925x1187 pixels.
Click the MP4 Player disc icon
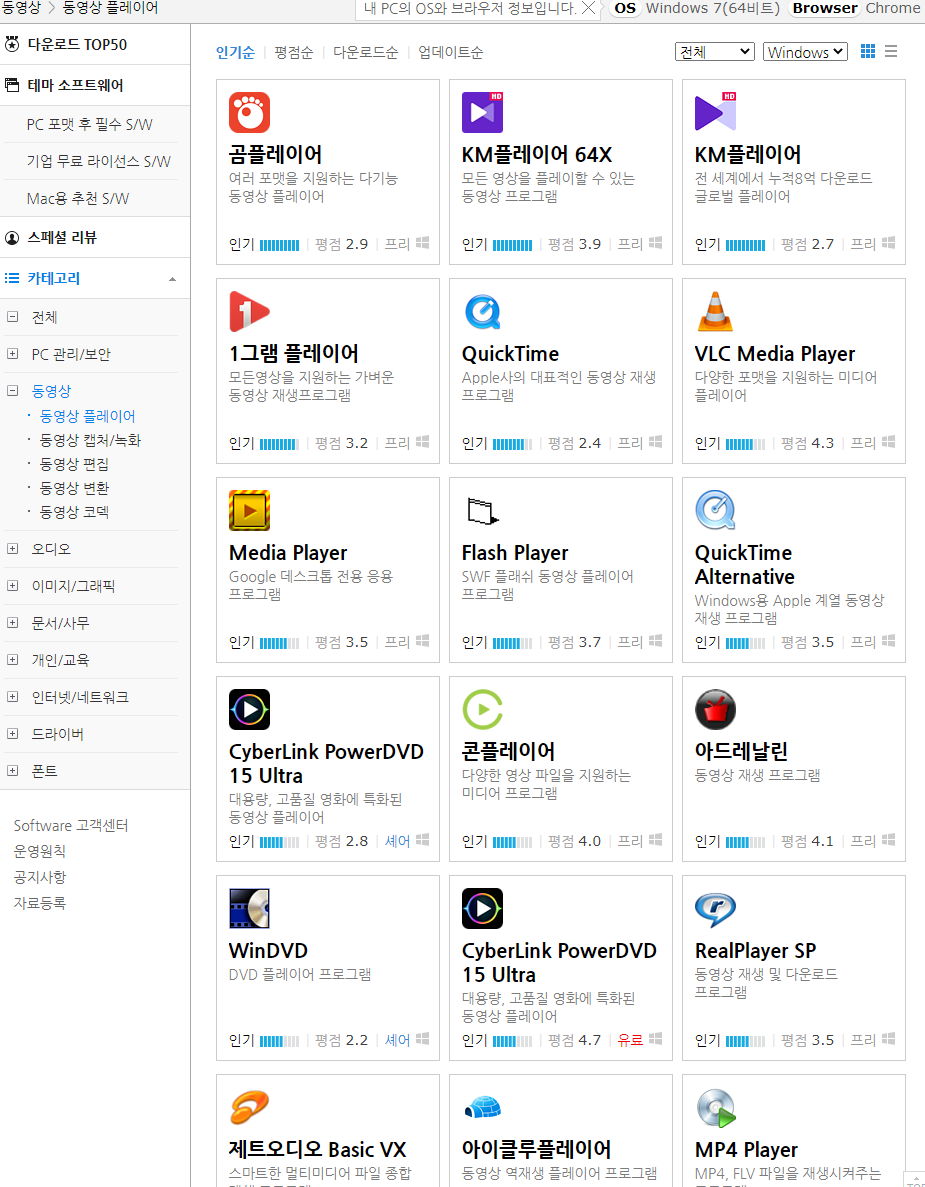tap(715, 1108)
